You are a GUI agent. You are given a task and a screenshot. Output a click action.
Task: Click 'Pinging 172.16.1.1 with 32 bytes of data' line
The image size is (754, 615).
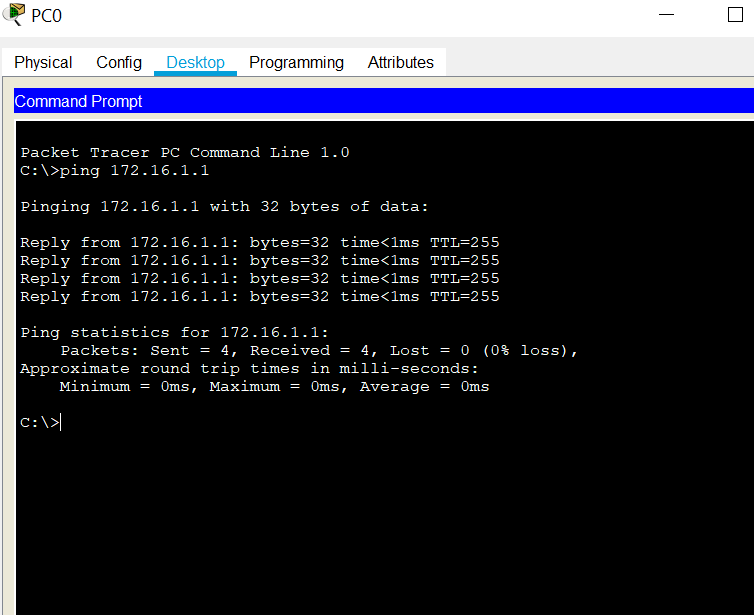click(x=224, y=207)
